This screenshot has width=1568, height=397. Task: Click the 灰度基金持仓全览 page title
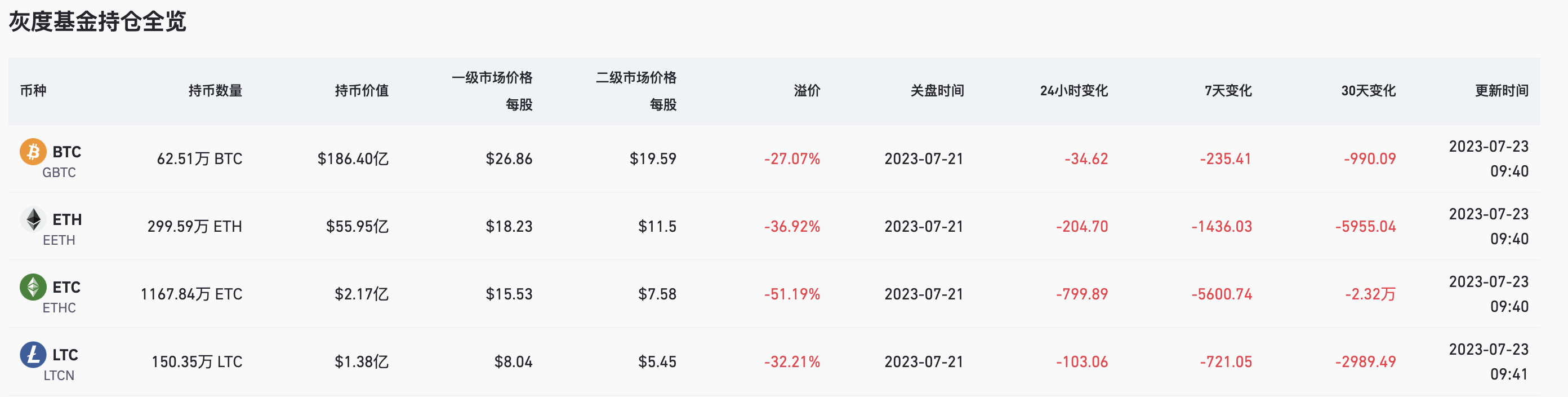[97, 20]
